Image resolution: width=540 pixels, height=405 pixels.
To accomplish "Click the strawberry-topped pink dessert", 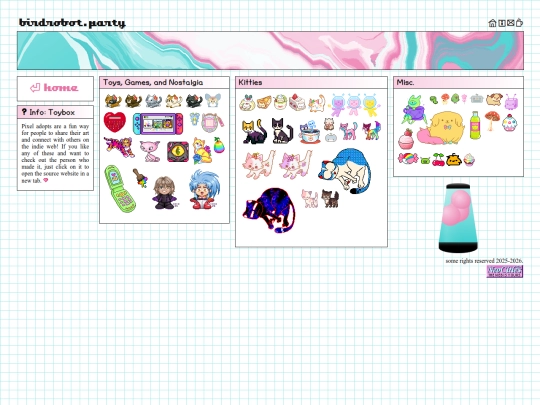I will [x=406, y=138].
